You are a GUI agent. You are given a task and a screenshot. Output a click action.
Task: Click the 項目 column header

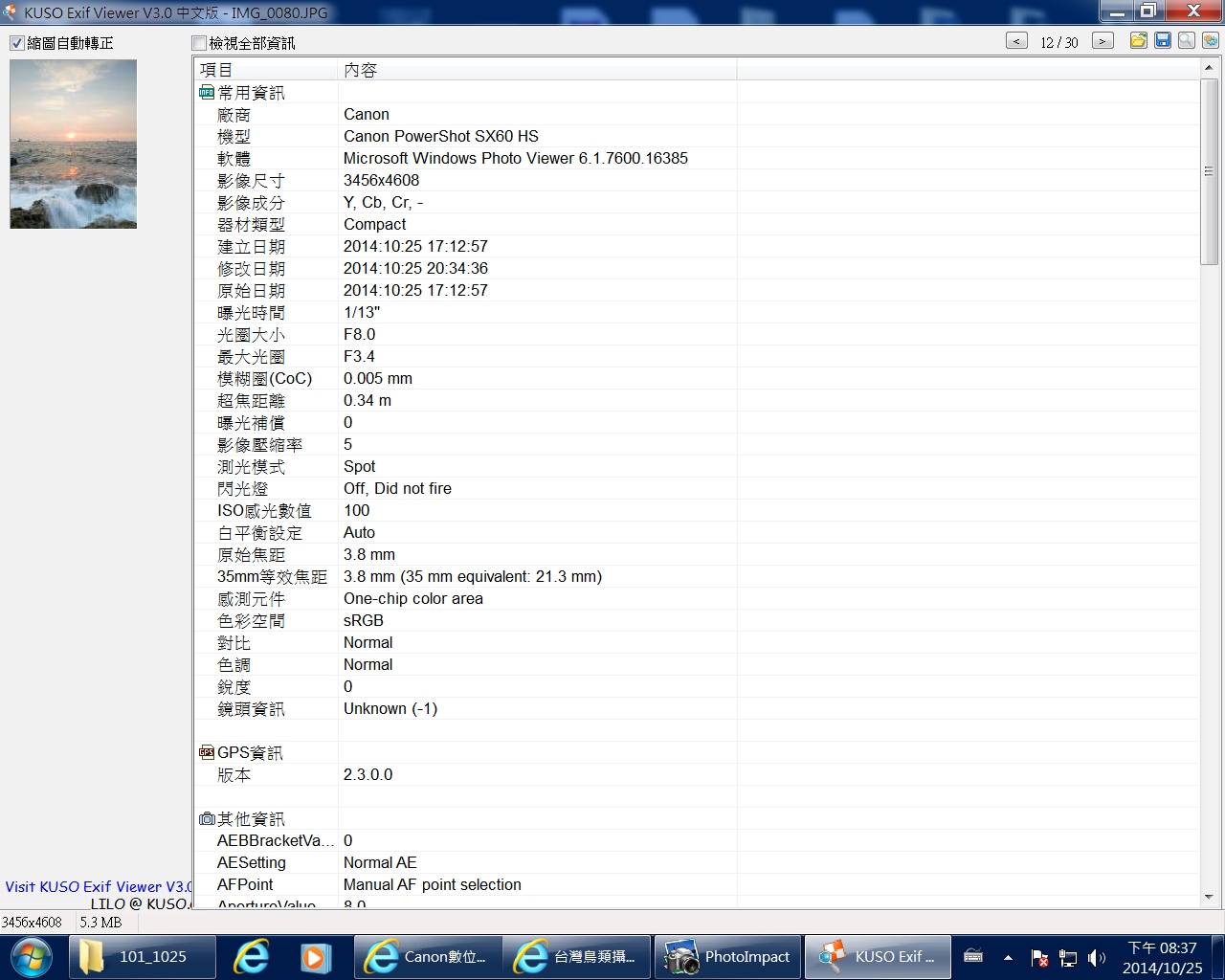pos(266,70)
